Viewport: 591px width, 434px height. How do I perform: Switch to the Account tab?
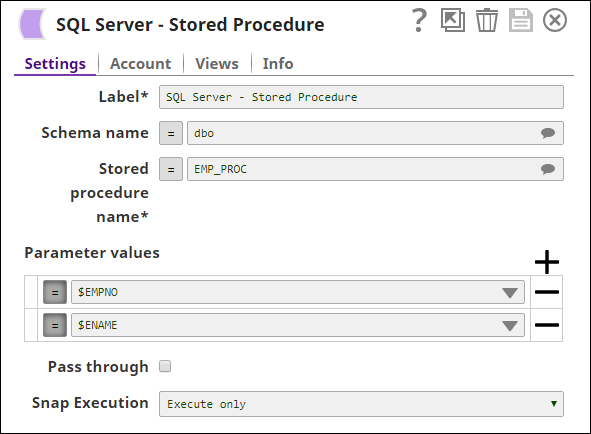(x=141, y=63)
